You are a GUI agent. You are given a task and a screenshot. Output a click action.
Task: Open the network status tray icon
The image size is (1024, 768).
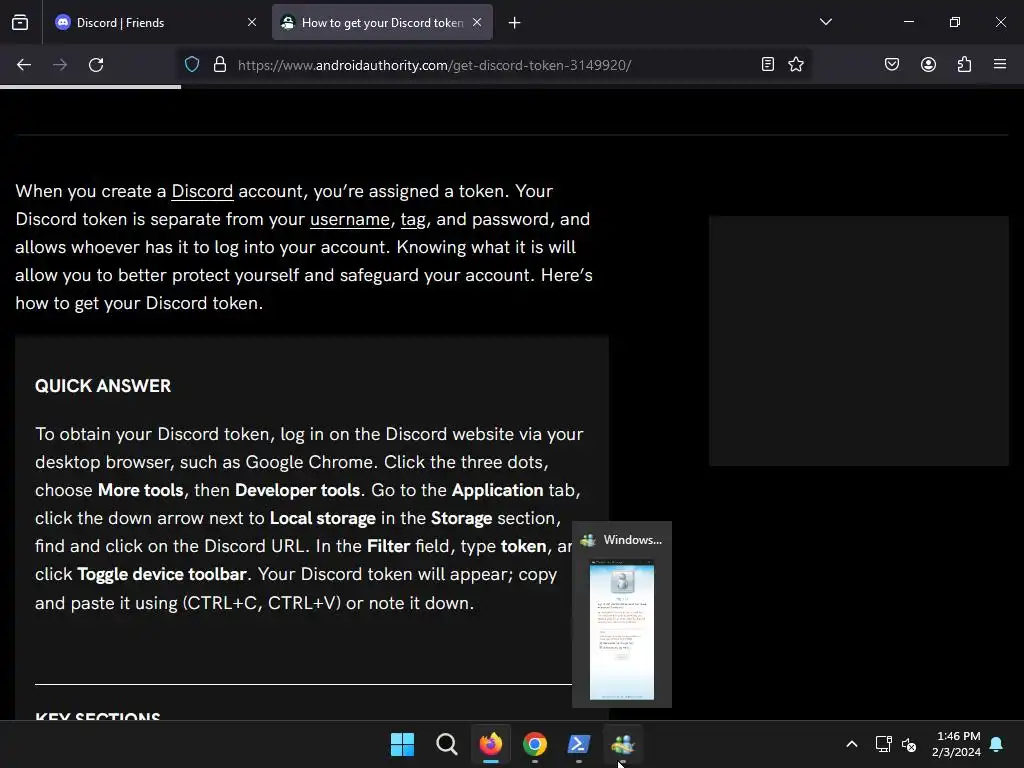(x=883, y=744)
